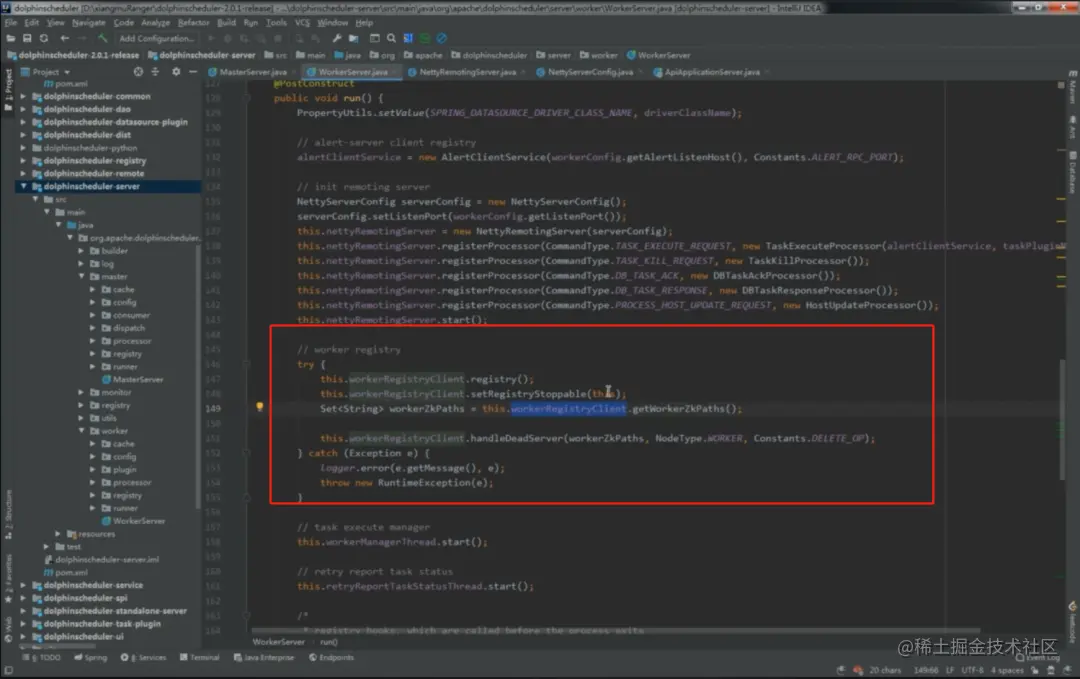Click the yellow intention lightbulb in the gutter
Viewport: 1080px width, 679px height.
pyautogui.click(x=260, y=408)
